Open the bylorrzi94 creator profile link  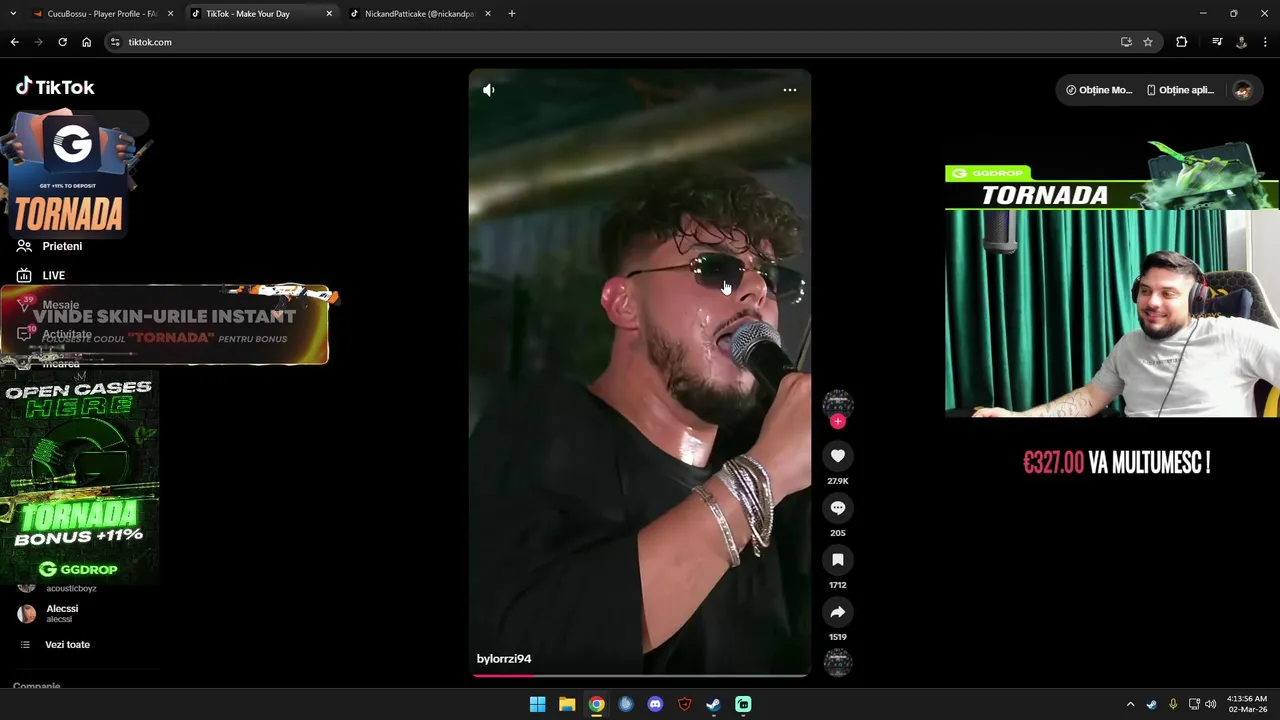(x=504, y=659)
